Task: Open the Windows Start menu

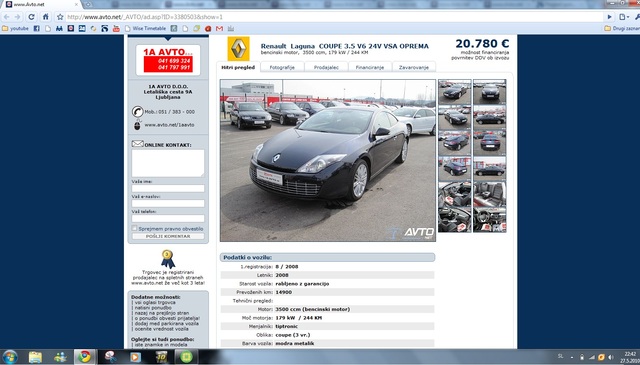Action: coord(9,357)
